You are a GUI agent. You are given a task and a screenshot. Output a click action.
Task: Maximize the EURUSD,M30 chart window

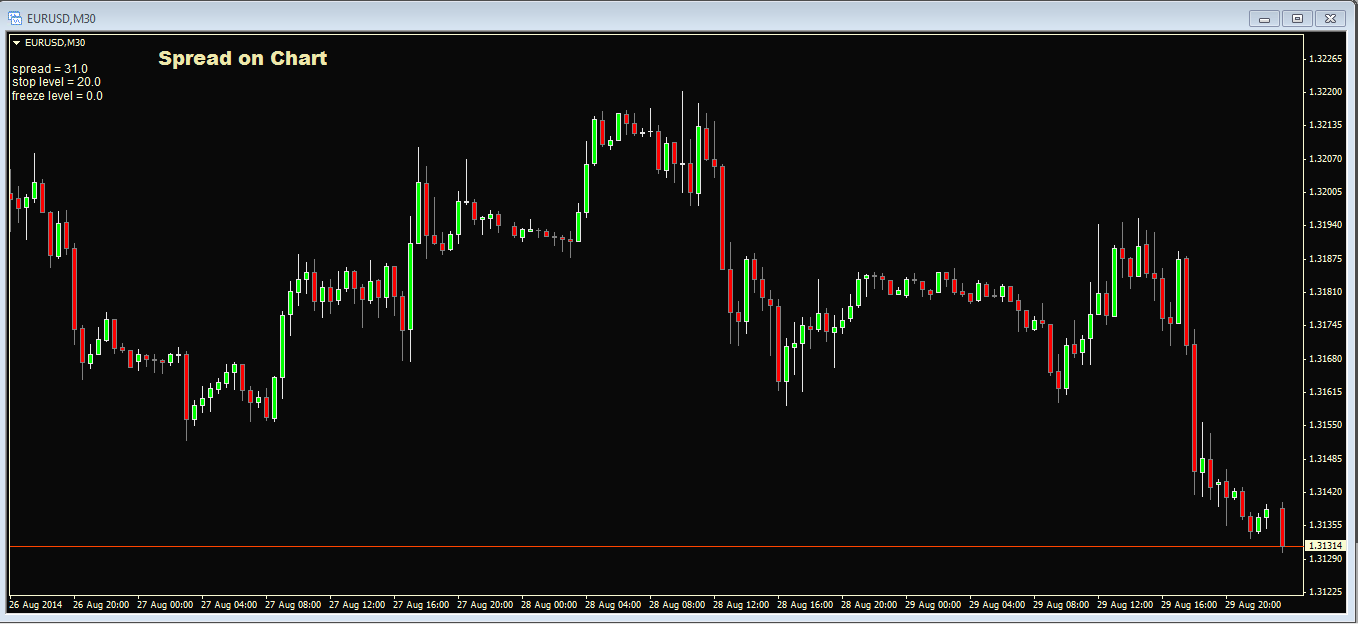click(x=1298, y=18)
